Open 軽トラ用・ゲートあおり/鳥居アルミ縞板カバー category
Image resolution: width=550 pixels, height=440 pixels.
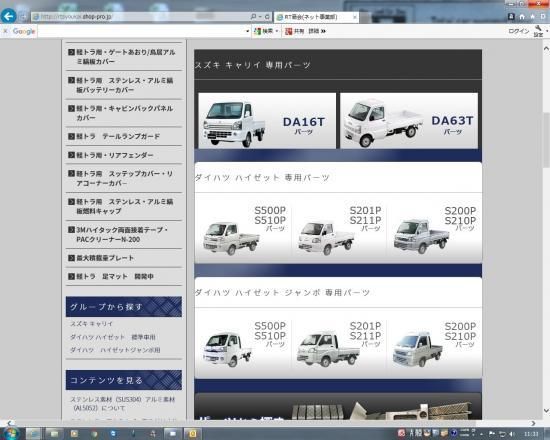click(x=124, y=56)
